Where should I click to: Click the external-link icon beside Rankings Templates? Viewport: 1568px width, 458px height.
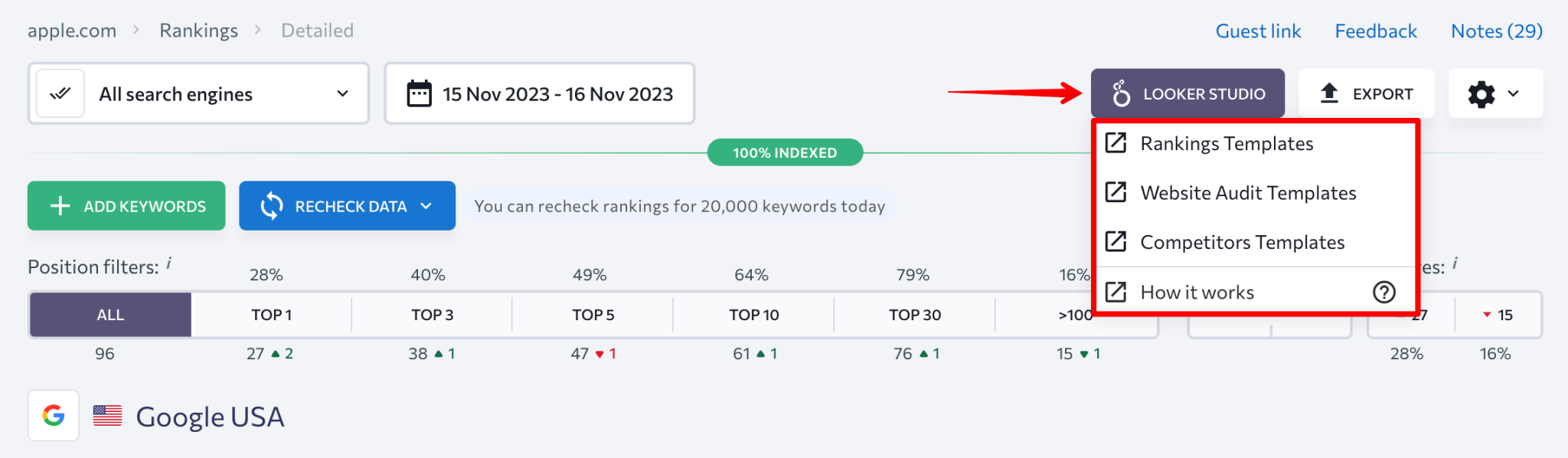[x=1117, y=142]
